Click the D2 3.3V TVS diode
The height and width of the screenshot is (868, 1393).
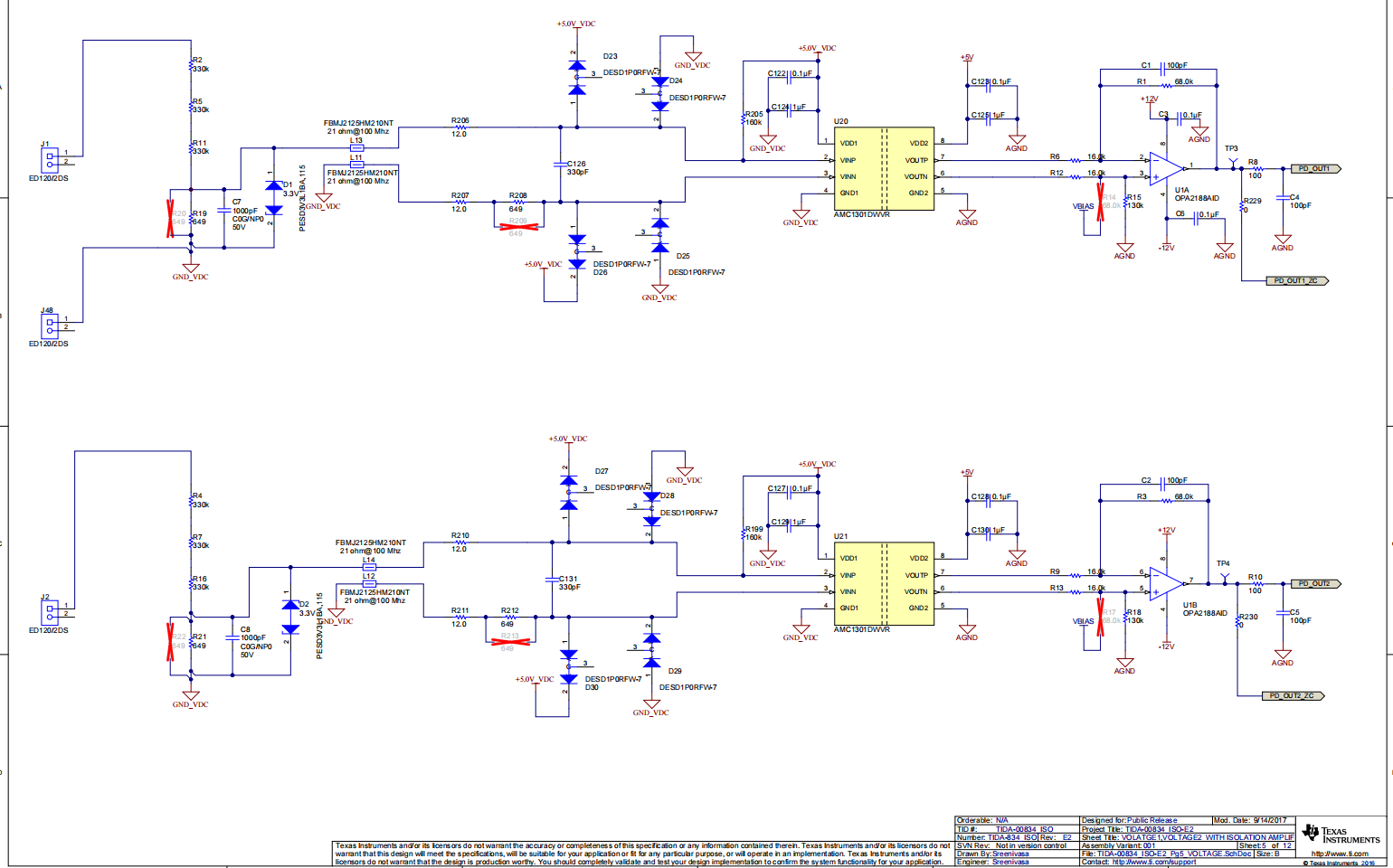[290, 617]
